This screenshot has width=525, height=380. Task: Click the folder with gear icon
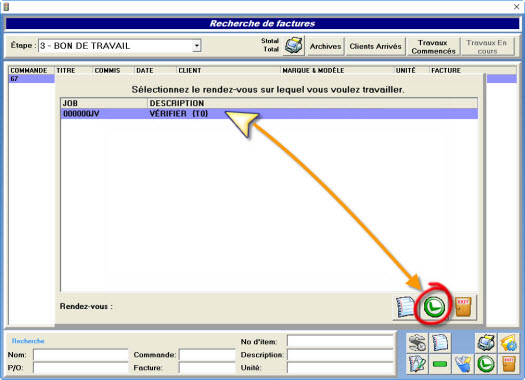point(508,343)
